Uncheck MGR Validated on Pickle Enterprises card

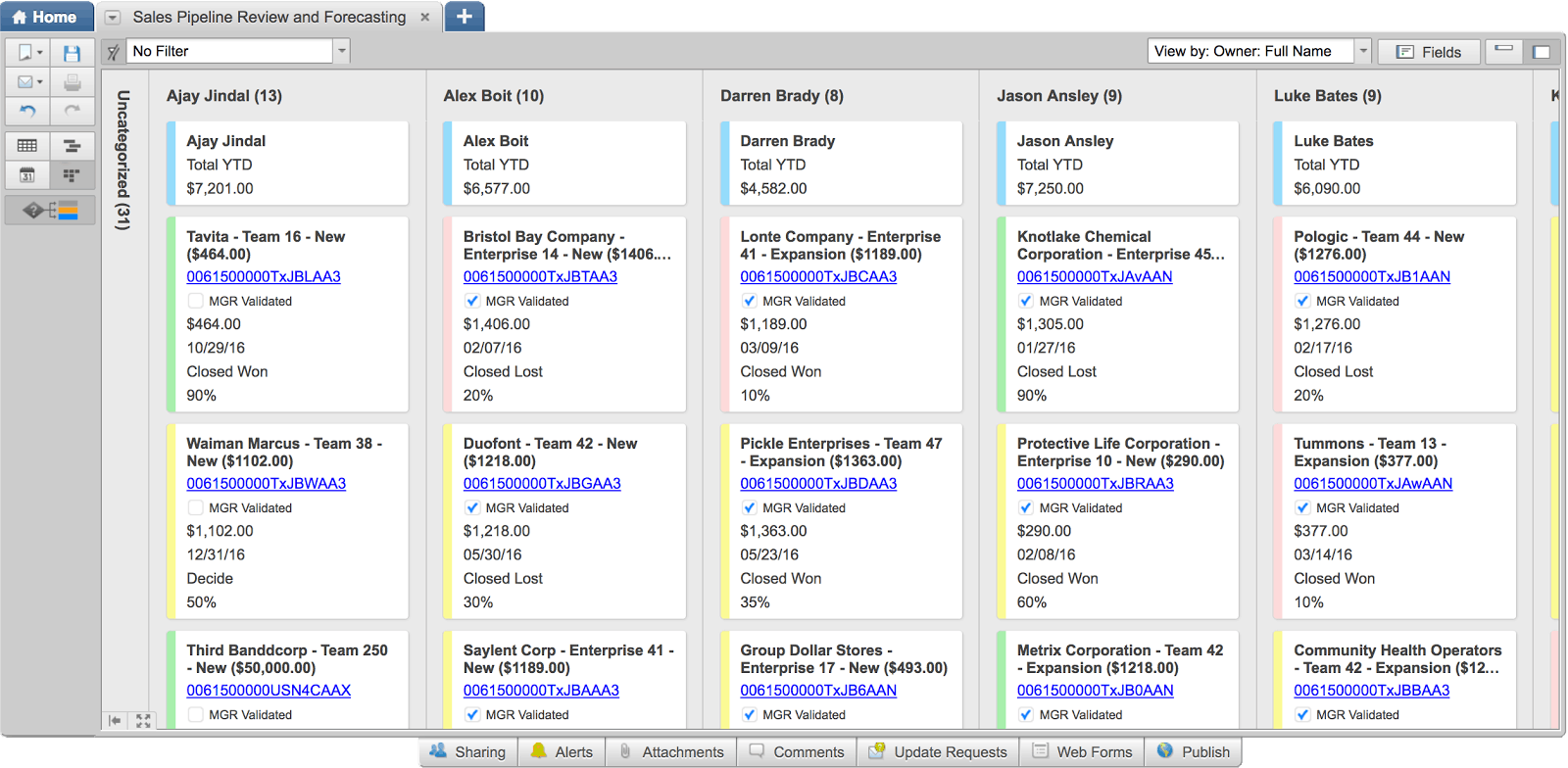[749, 507]
